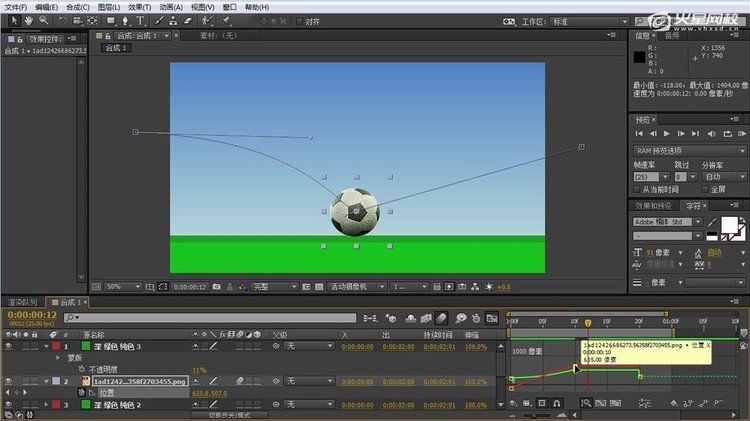
Task: Click the timeline layer search field
Action: (210, 318)
